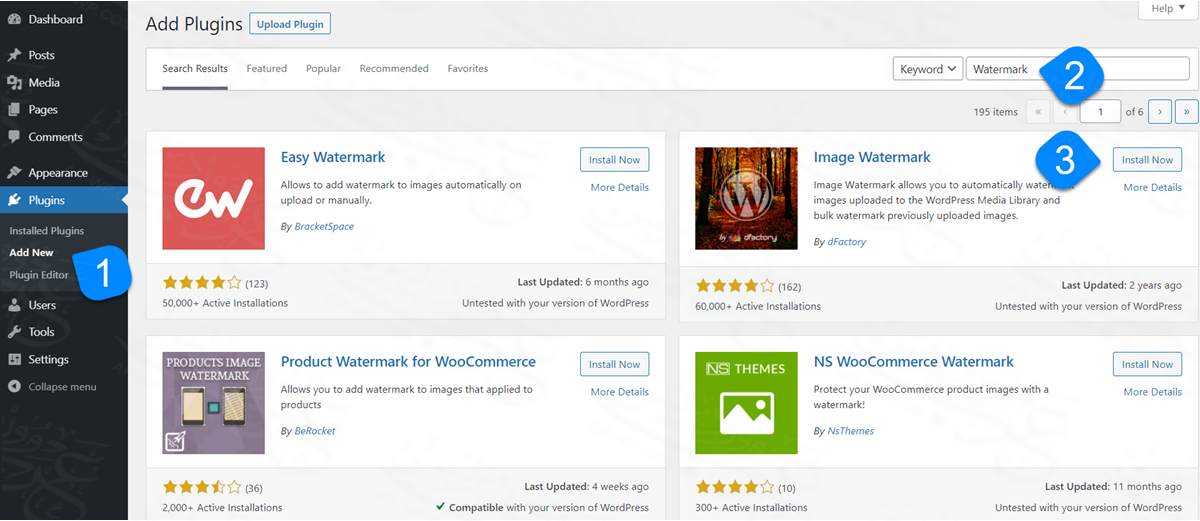The width and height of the screenshot is (1200, 521).
Task: Install the Easy Watermark plugin
Action: 615,160
